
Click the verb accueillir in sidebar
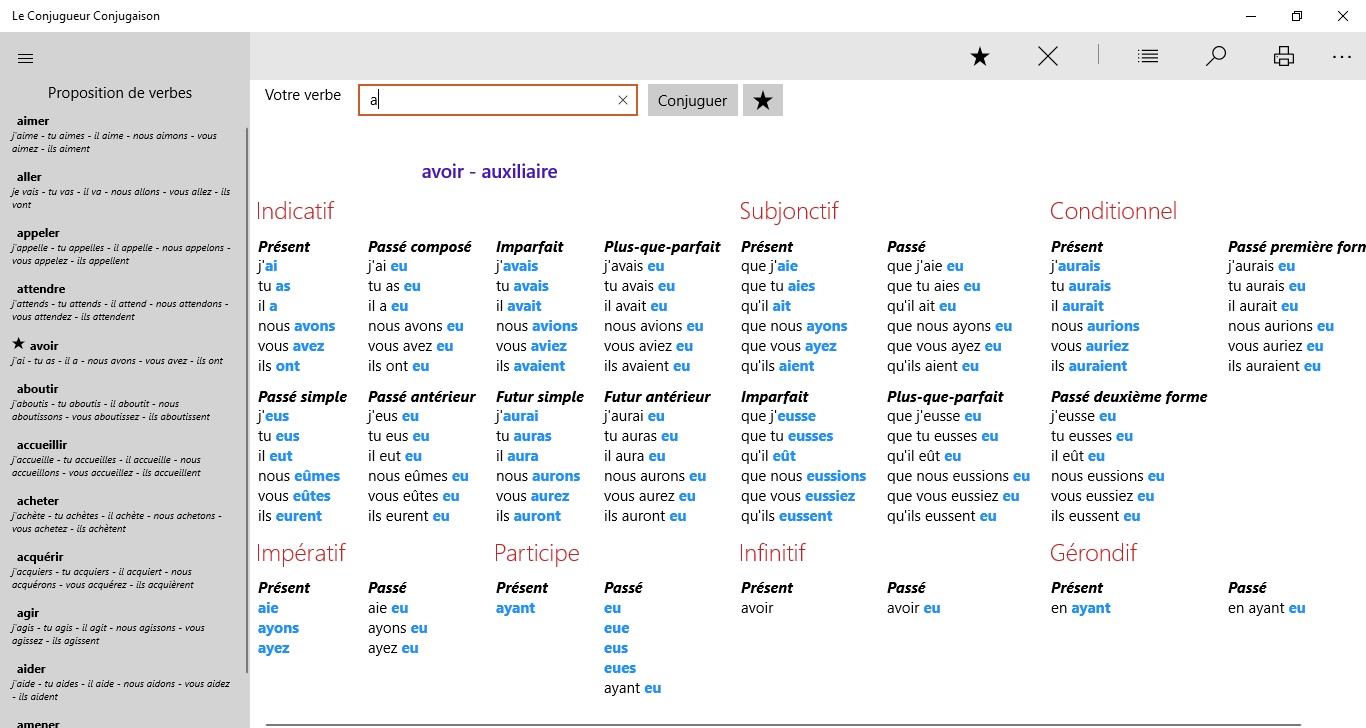(44, 445)
